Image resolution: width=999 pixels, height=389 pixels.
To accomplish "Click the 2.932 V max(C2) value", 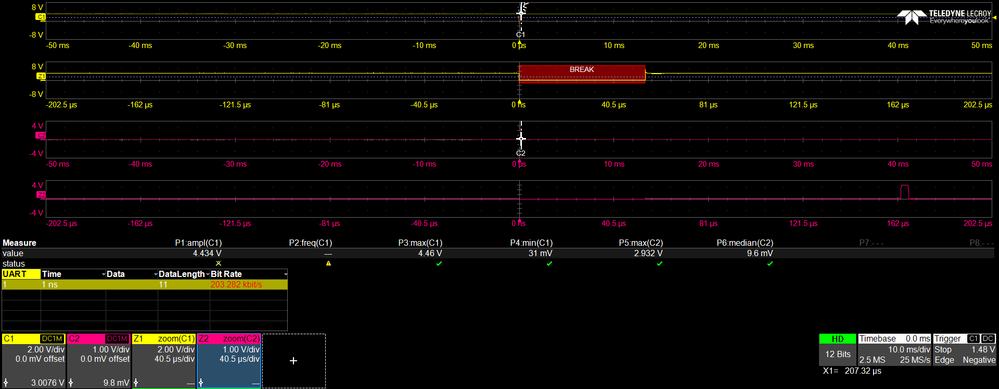I will click(648, 253).
